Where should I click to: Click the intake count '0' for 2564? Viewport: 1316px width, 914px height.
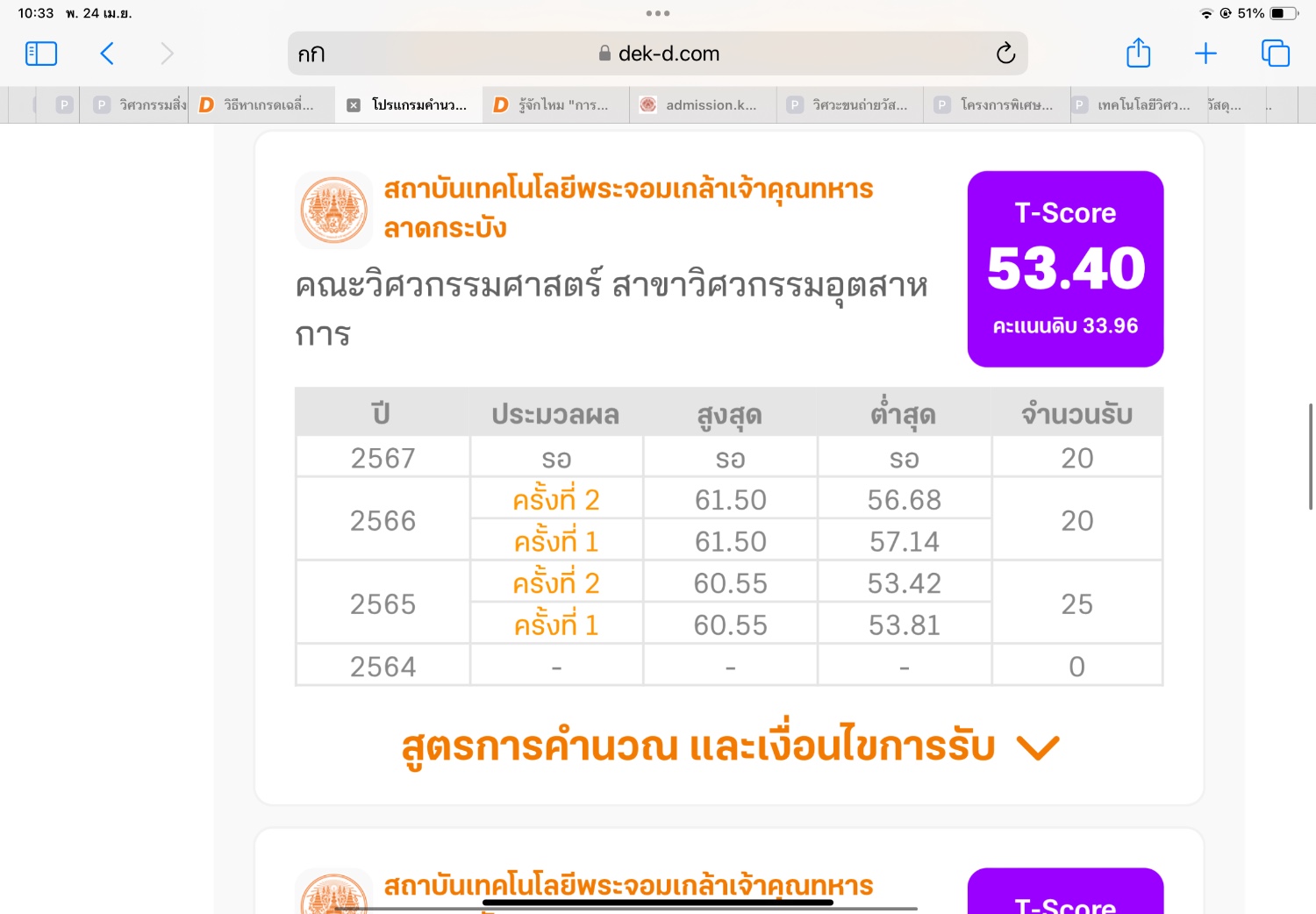[x=1076, y=667]
